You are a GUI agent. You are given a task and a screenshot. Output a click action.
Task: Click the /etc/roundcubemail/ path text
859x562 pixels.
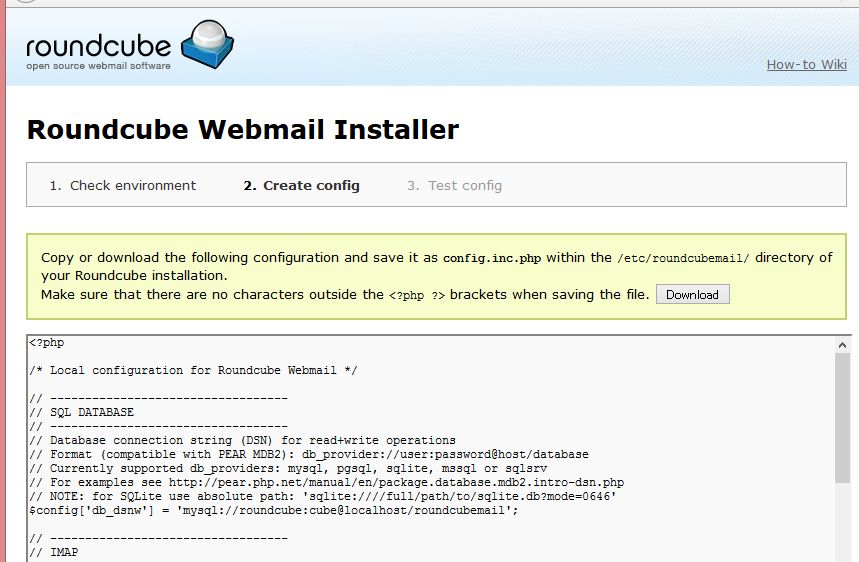tap(683, 258)
